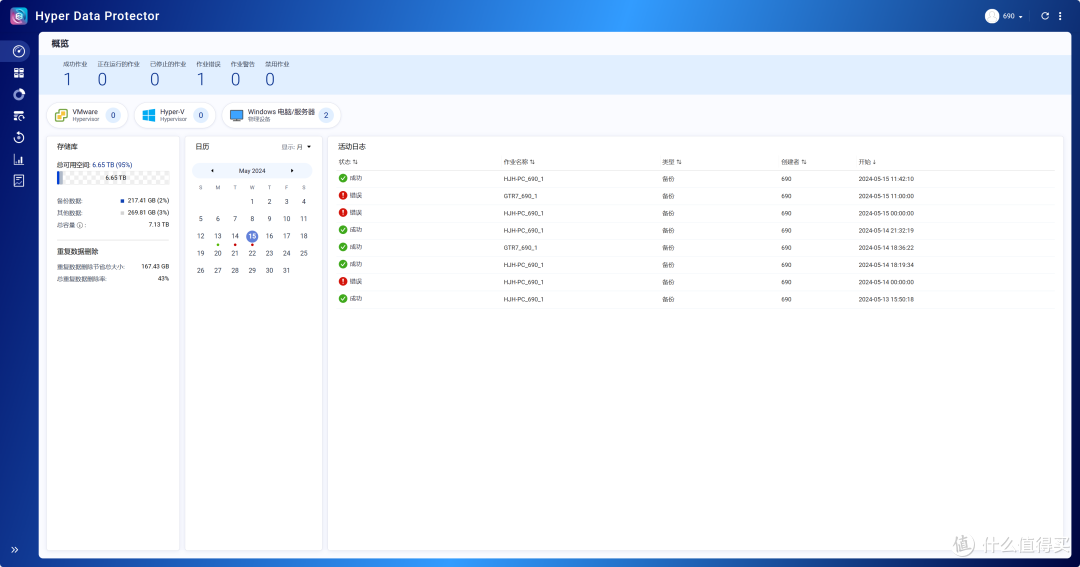Click the May 2024 calendar title
The height and width of the screenshot is (567, 1080).
[x=252, y=170]
